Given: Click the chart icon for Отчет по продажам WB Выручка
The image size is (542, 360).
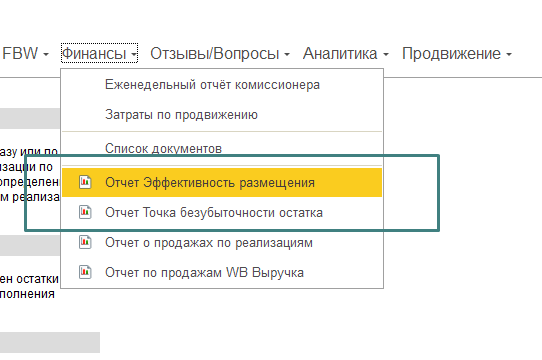Looking at the screenshot, I should 85,272.
